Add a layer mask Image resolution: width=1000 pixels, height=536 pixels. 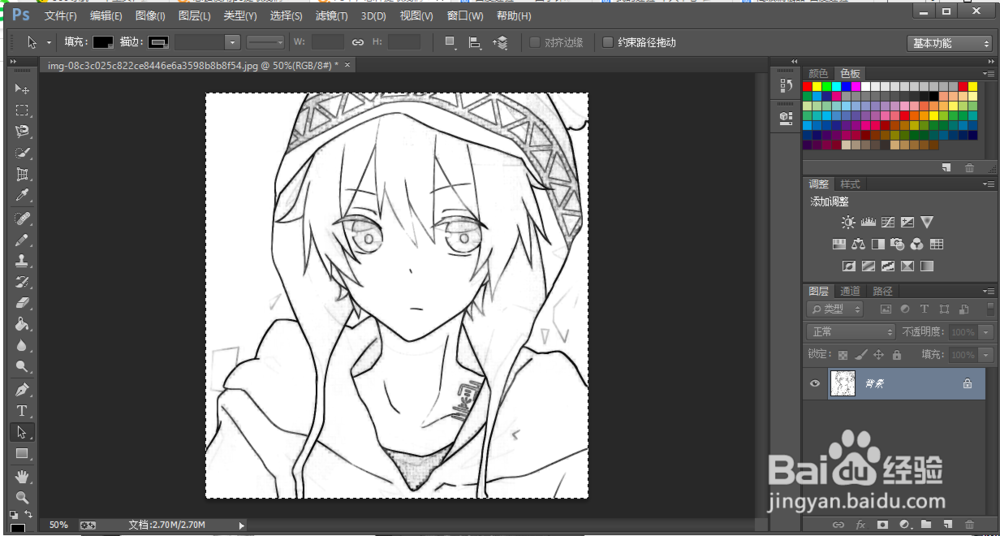click(x=882, y=524)
